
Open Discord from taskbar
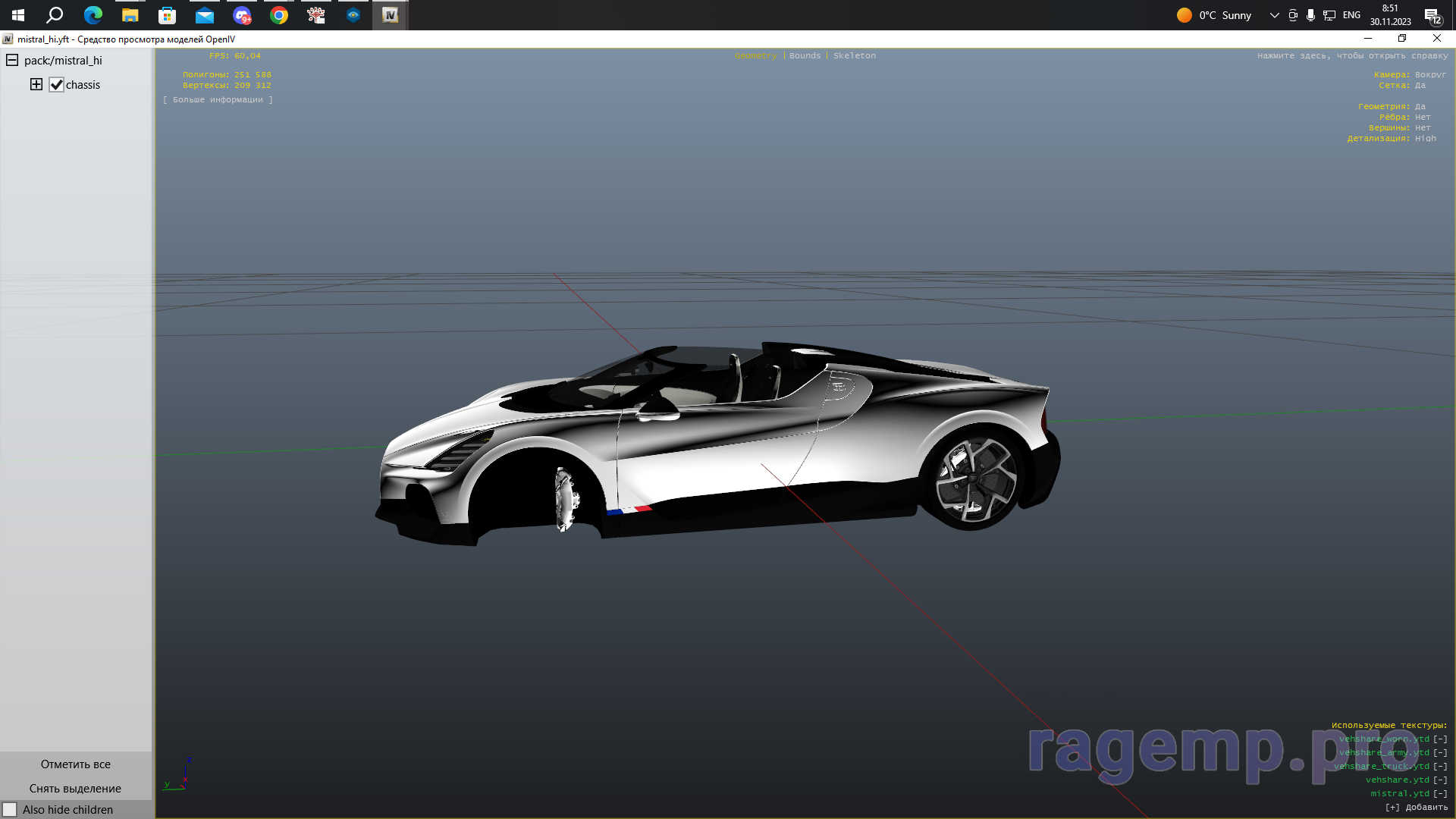[x=242, y=15]
